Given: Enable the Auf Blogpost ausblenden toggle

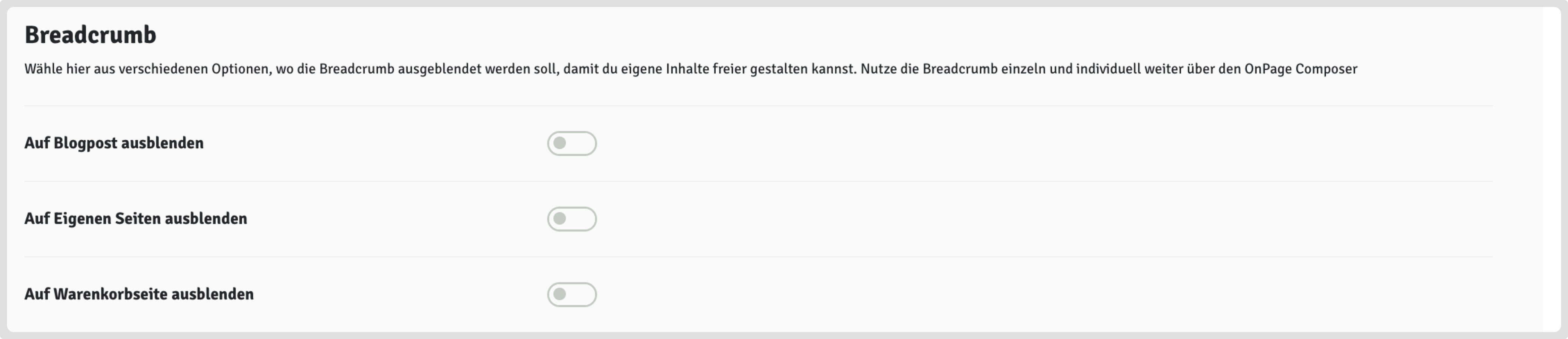Looking at the screenshot, I should [x=571, y=144].
